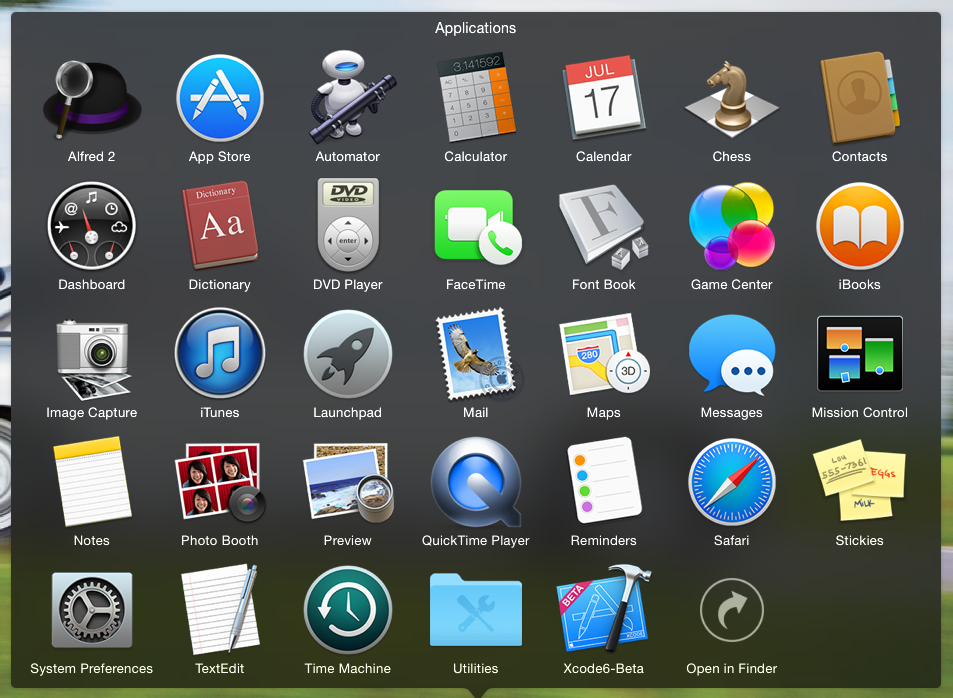Screen dimensions: 953x698
Task: Open the System Preferences gear icon
Action: 92,610
